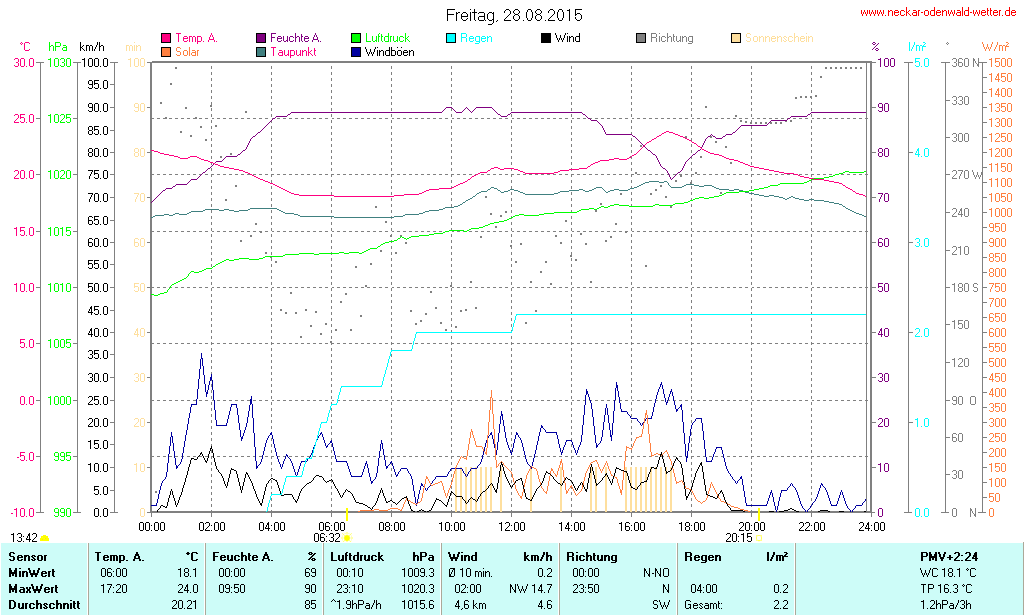The height and width of the screenshot is (615, 1024).
Task: Click the sun icon beside 13:42
Action: [x=45, y=538]
